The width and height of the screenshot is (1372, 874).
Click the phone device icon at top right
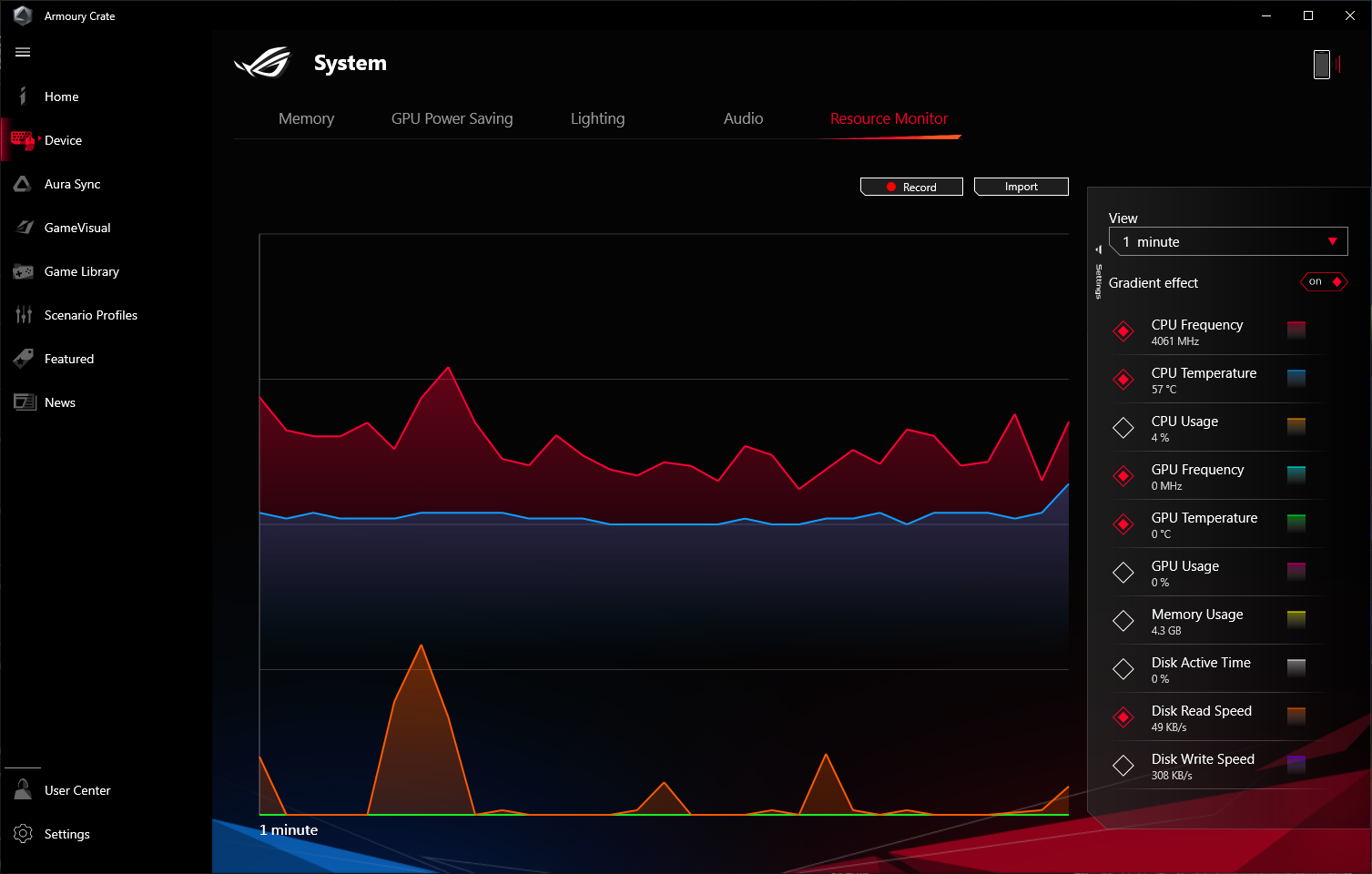(x=1322, y=65)
